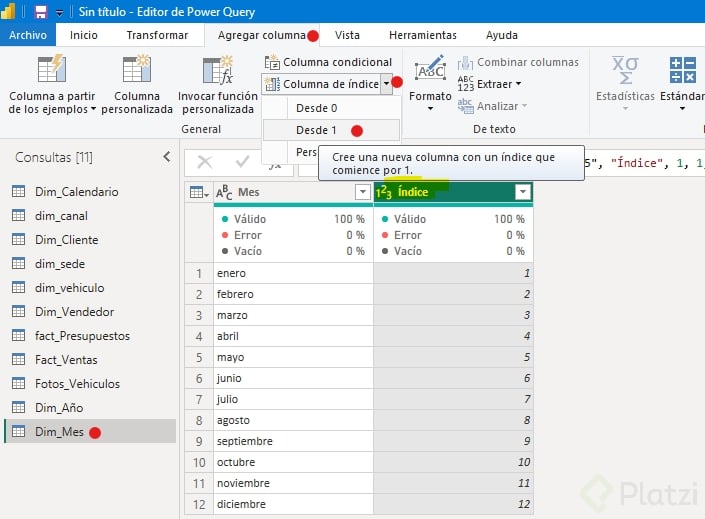Click the Save icon in title bar
The height and width of the screenshot is (519, 705).
click(41, 12)
